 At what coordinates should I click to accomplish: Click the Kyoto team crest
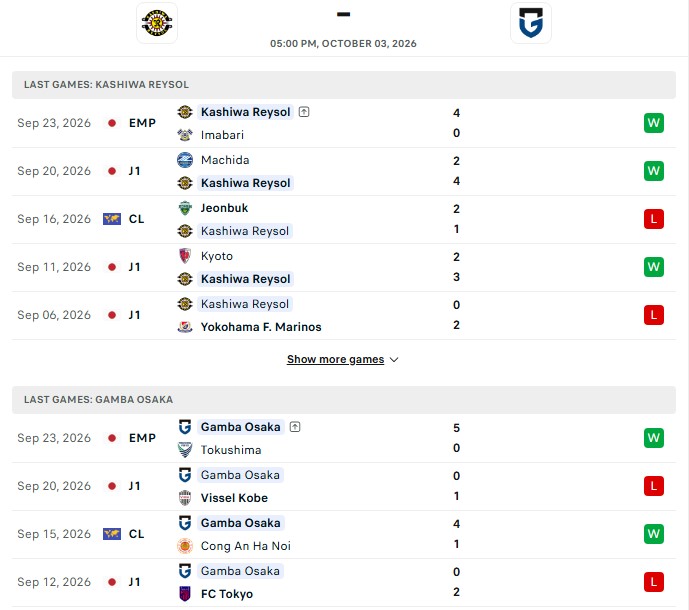pos(185,256)
